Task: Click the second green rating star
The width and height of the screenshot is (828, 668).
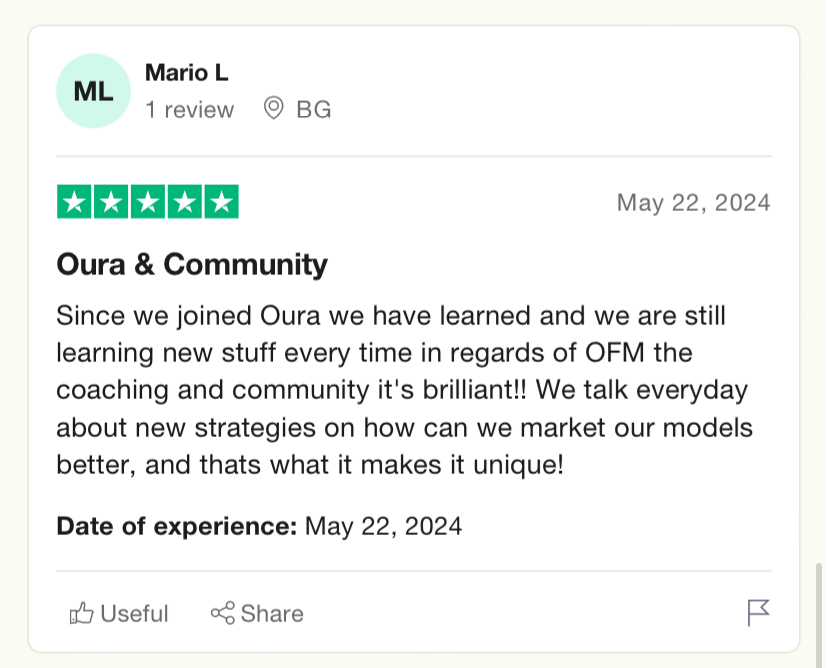Action: pyautogui.click(x=111, y=202)
